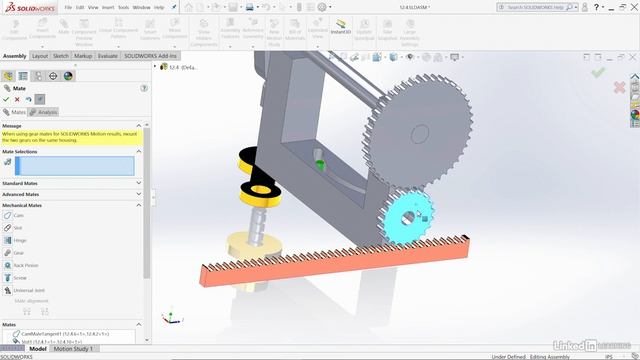
Task: Open the Markup ribbon tab
Action: 83,56
